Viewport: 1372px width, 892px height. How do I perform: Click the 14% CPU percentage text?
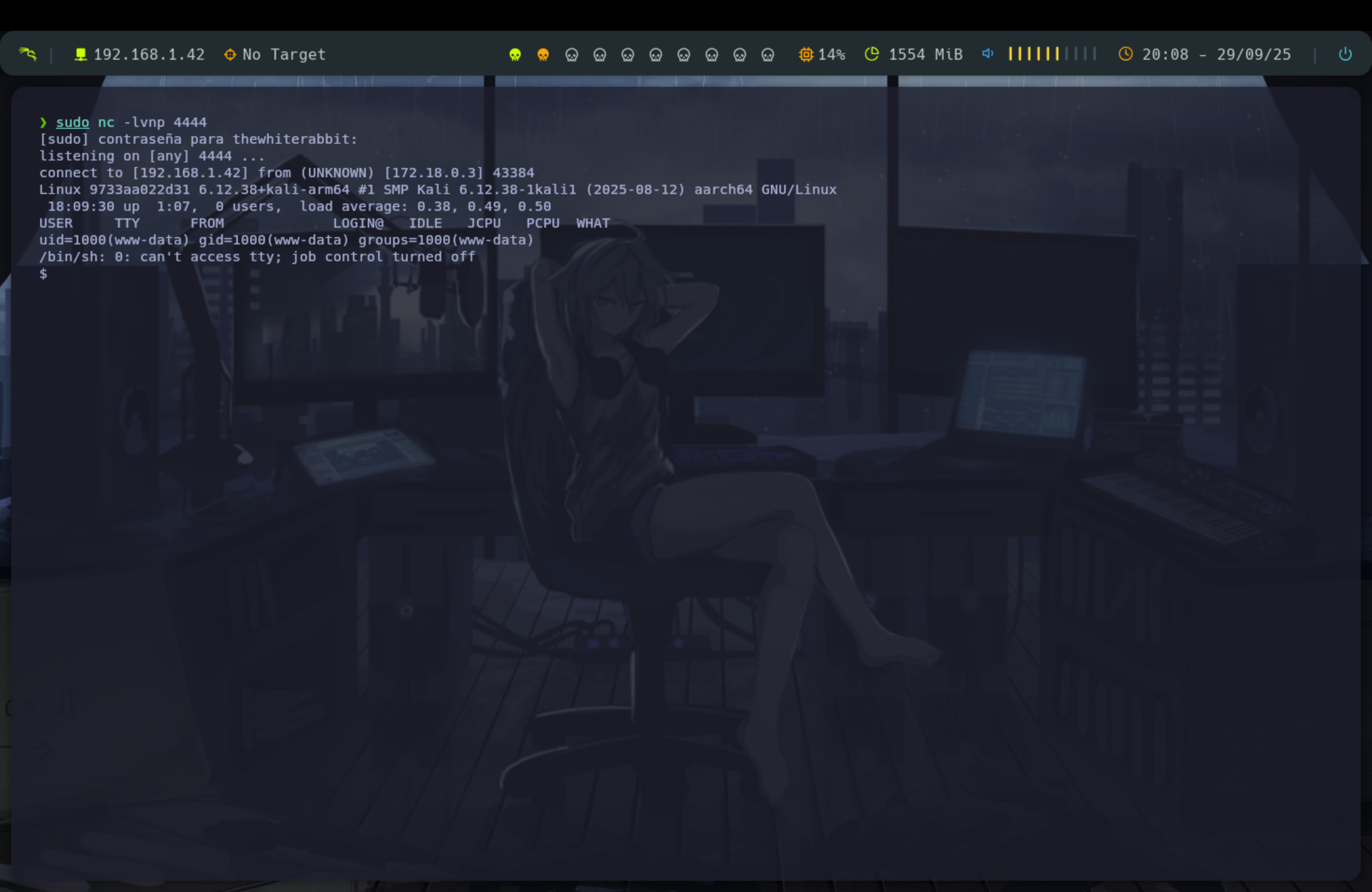[x=831, y=55]
